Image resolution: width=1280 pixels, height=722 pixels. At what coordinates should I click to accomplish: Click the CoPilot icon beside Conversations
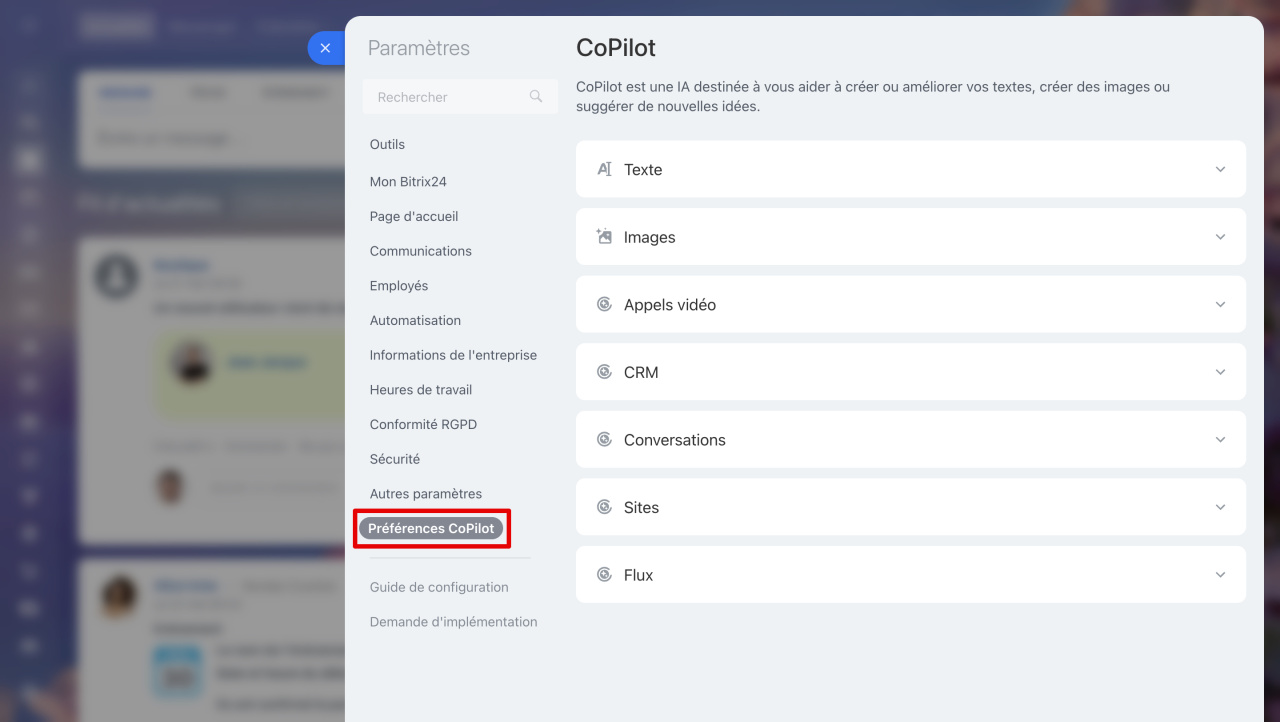(604, 439)
